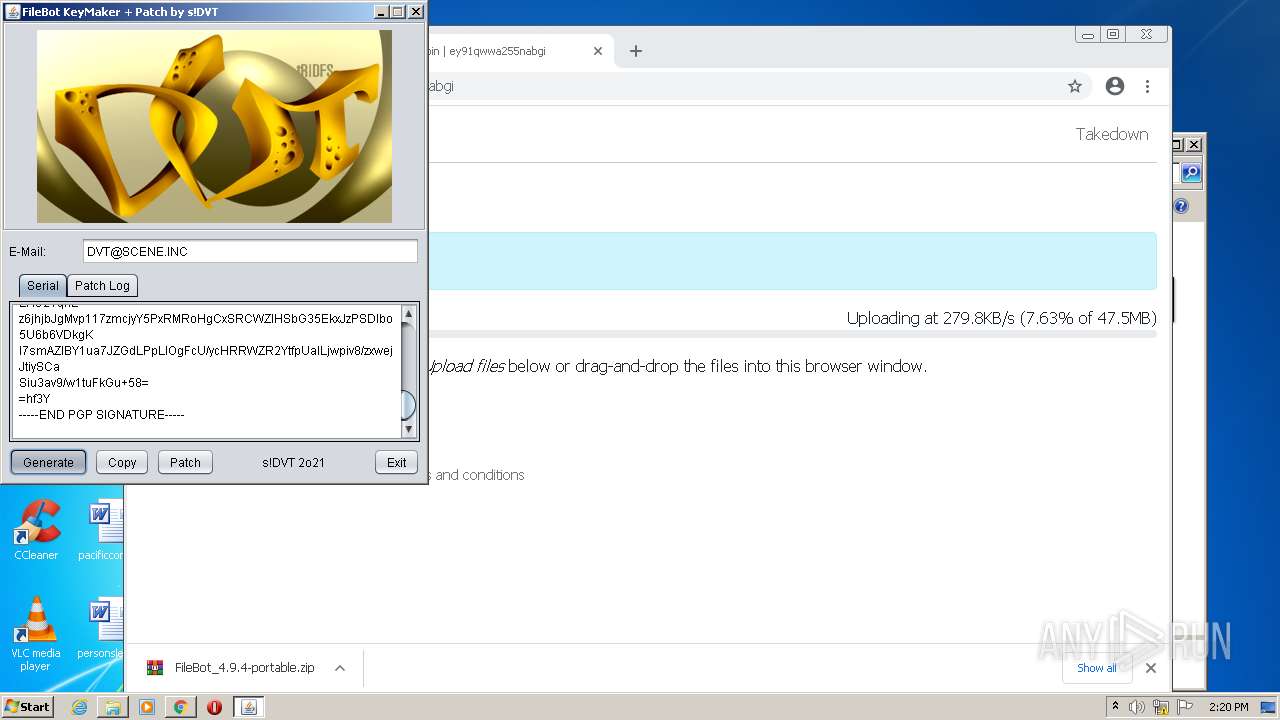Open the Patch Log tab
This screenshot has height=720, width=1280.
pos(102,285)
